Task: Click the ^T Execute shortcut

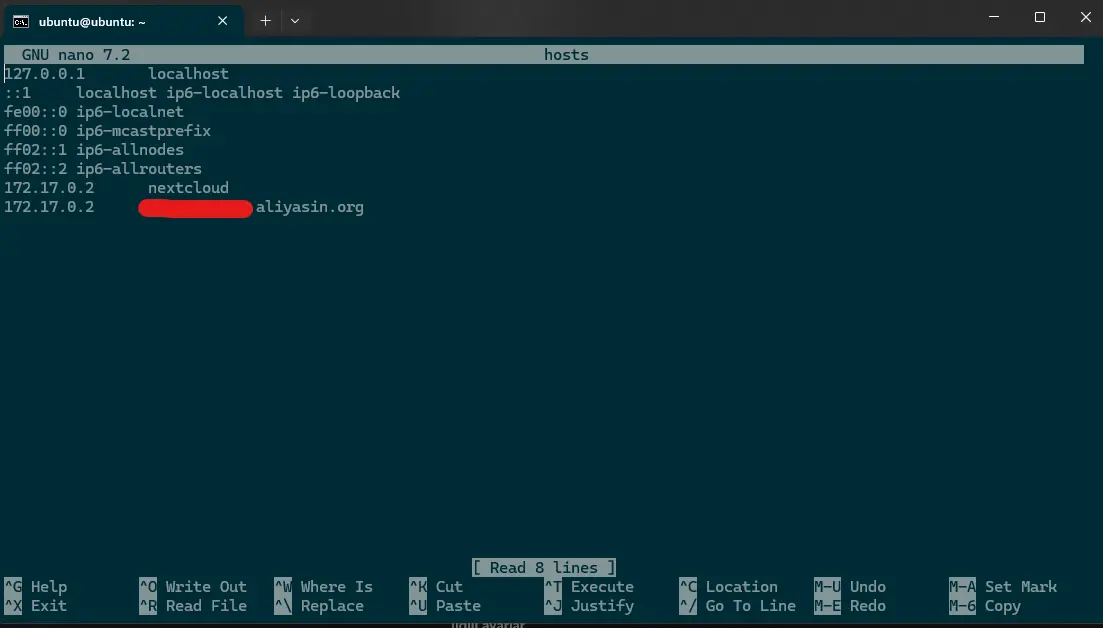Action: pos(589,587)
